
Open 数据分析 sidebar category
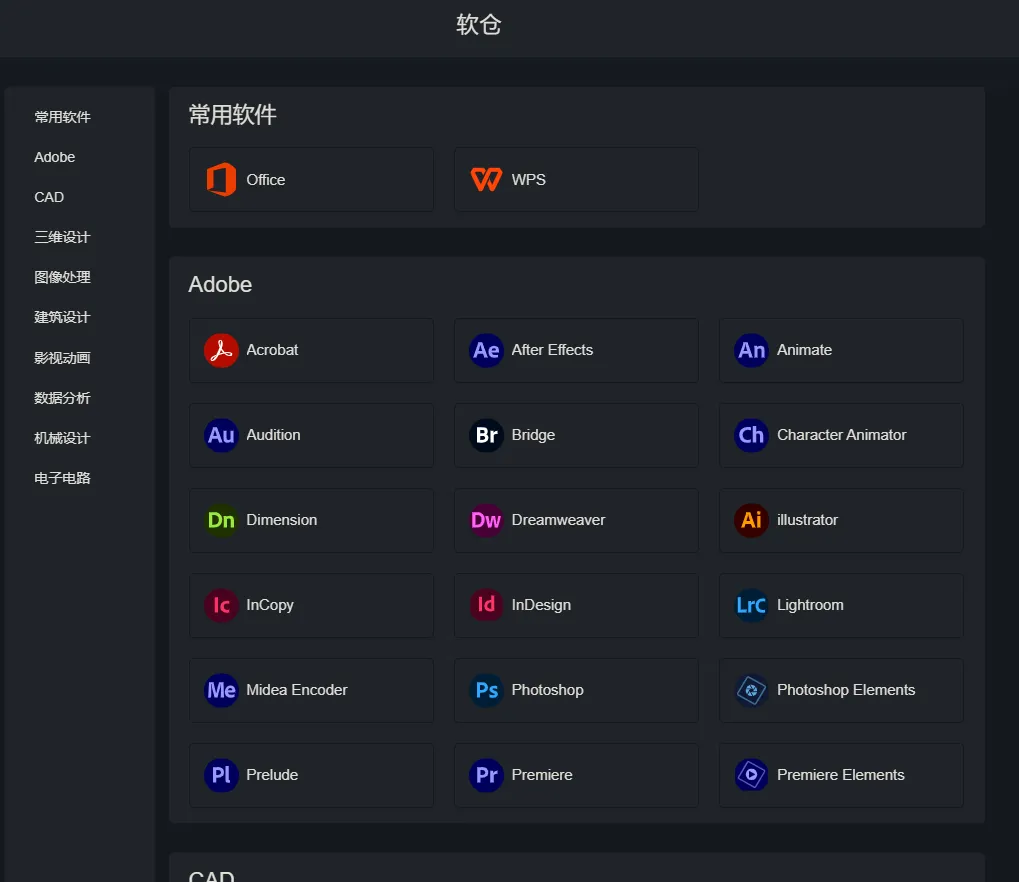click(62, 398)
